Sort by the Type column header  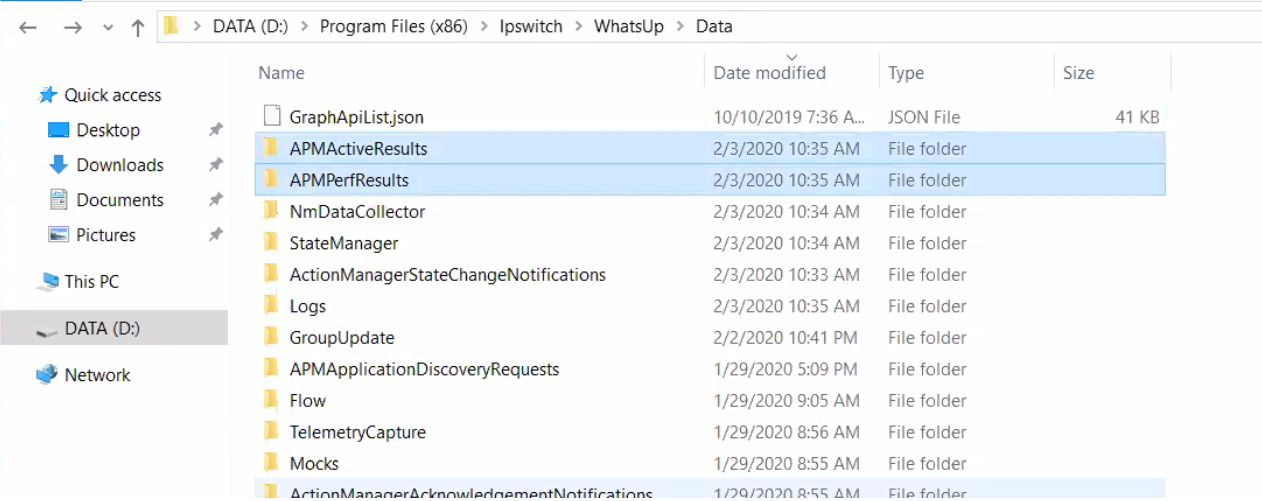coord(906,73)
